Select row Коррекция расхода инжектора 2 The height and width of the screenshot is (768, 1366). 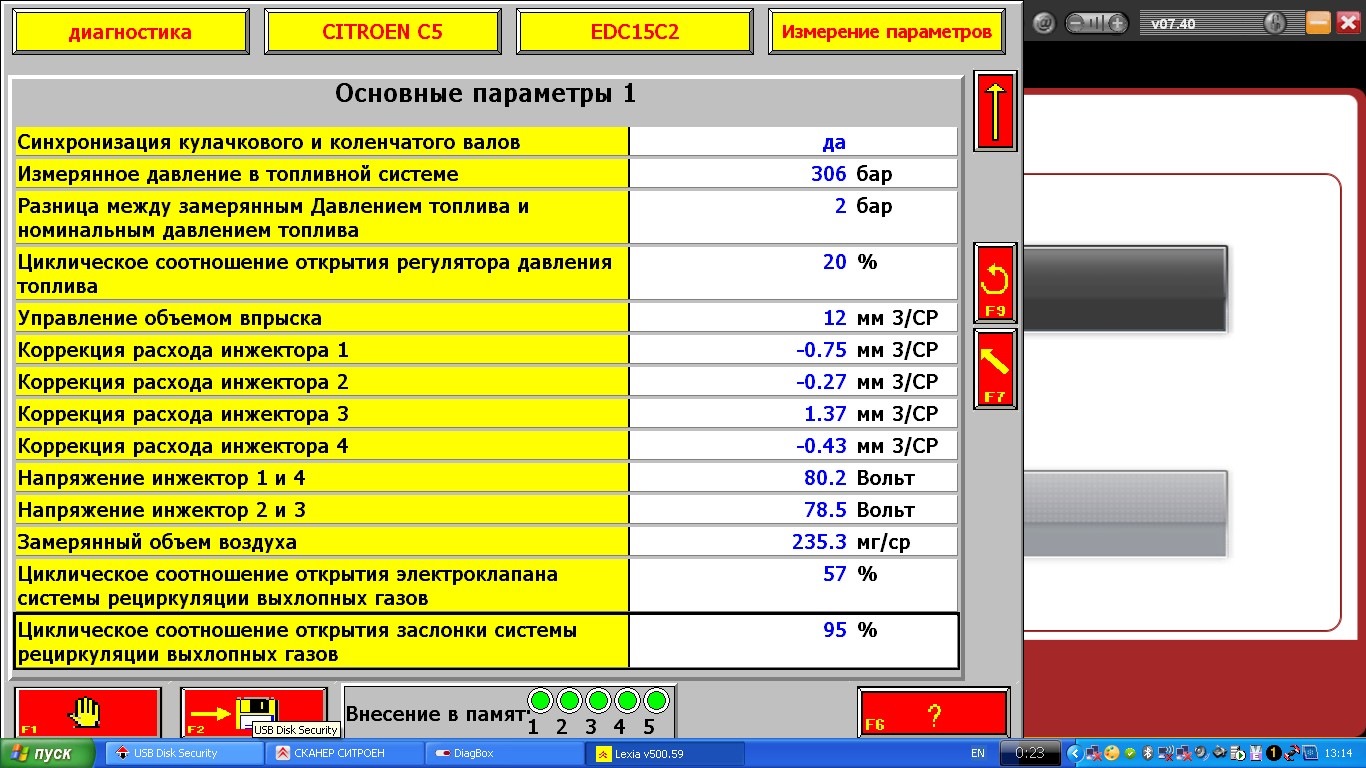pos(486,382)
